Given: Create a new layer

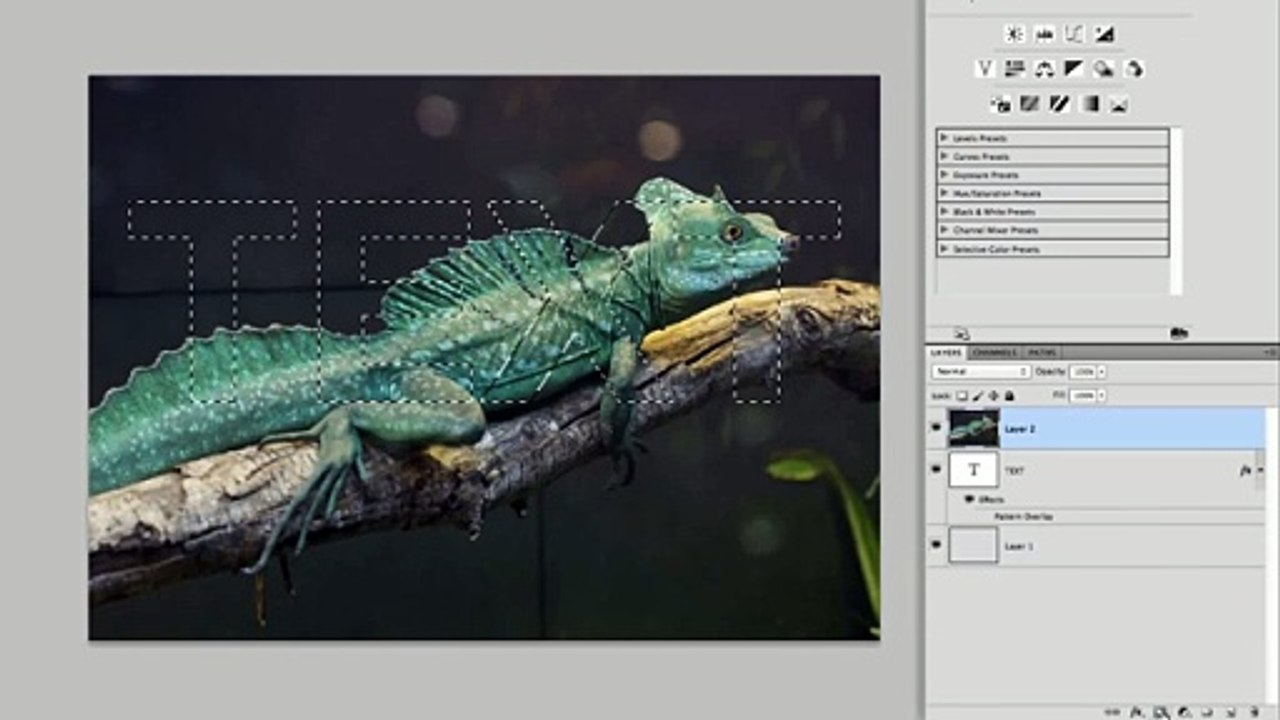Looking at the screenshot, I should pyautogui.click(x=1230, y=712).
